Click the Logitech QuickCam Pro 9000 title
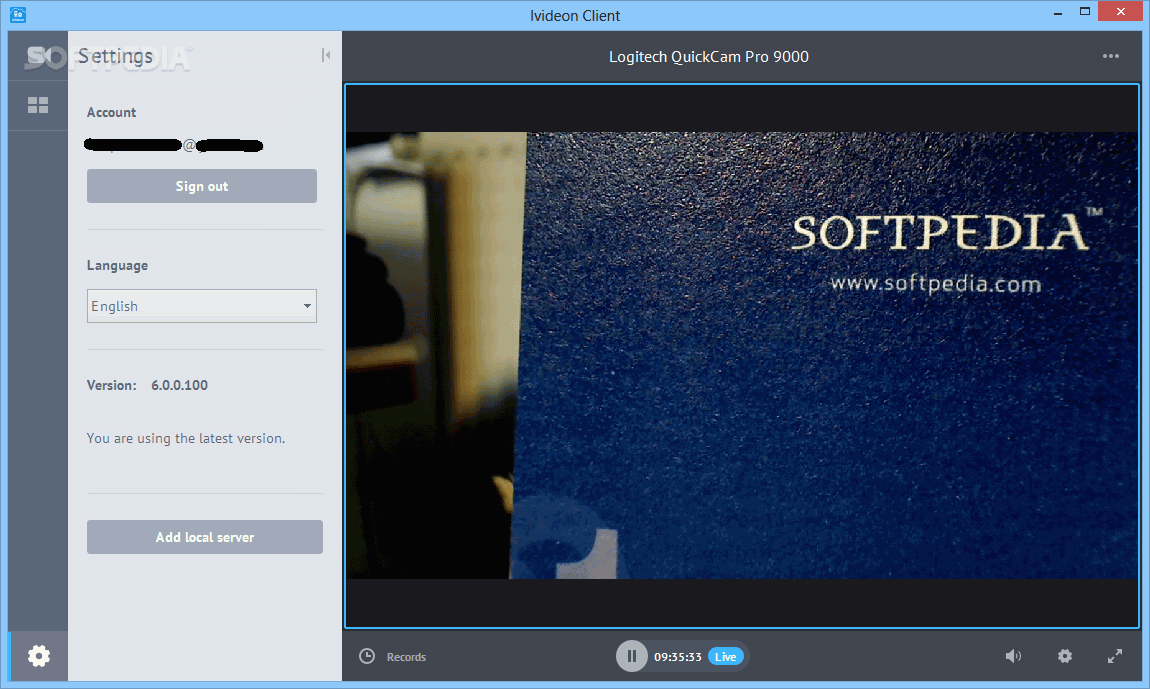Image resolution: width=1150 pixels, height=689 pixels. click(x=708, y=56)
